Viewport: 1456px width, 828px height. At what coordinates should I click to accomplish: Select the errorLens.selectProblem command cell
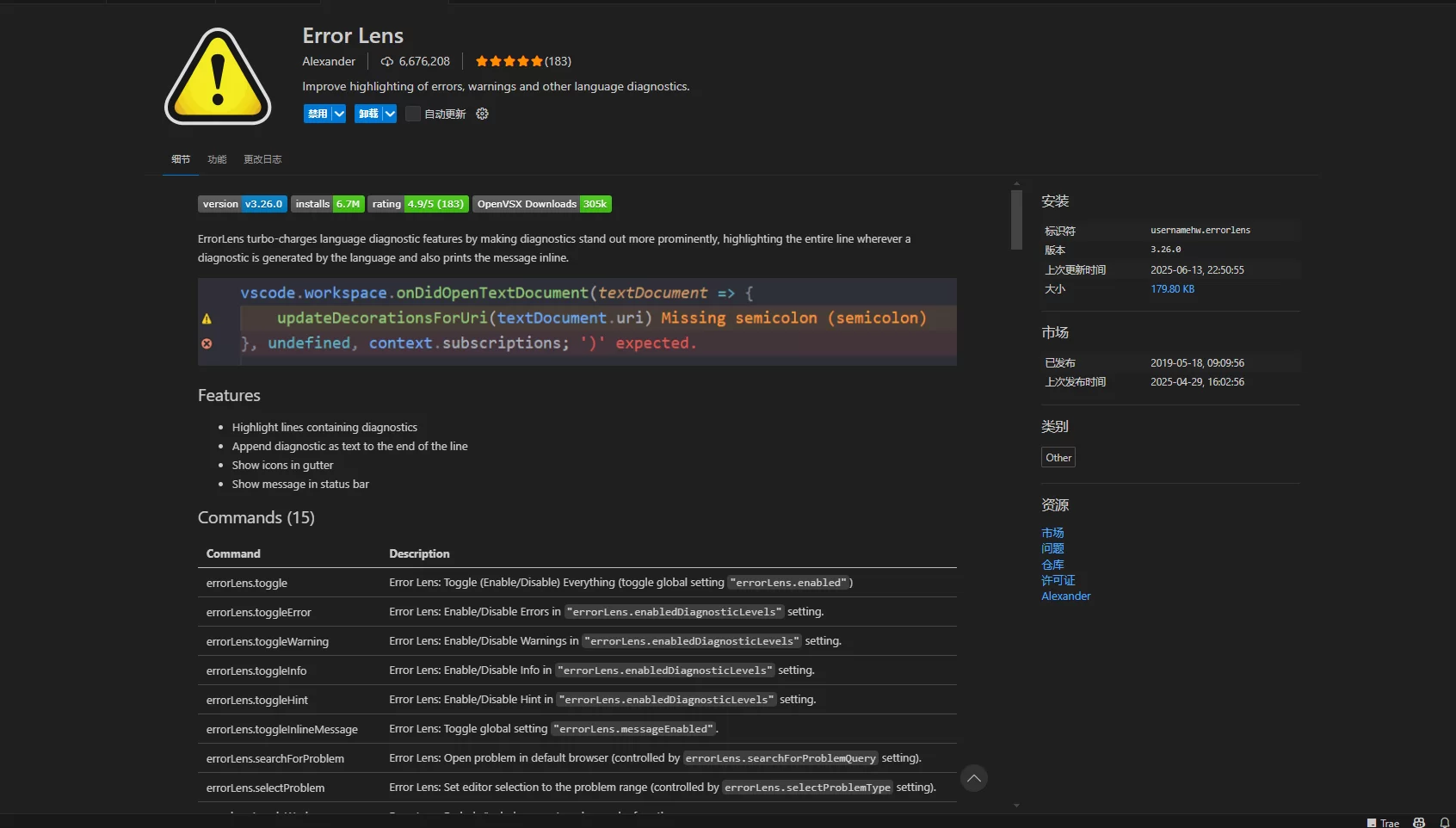266,788
